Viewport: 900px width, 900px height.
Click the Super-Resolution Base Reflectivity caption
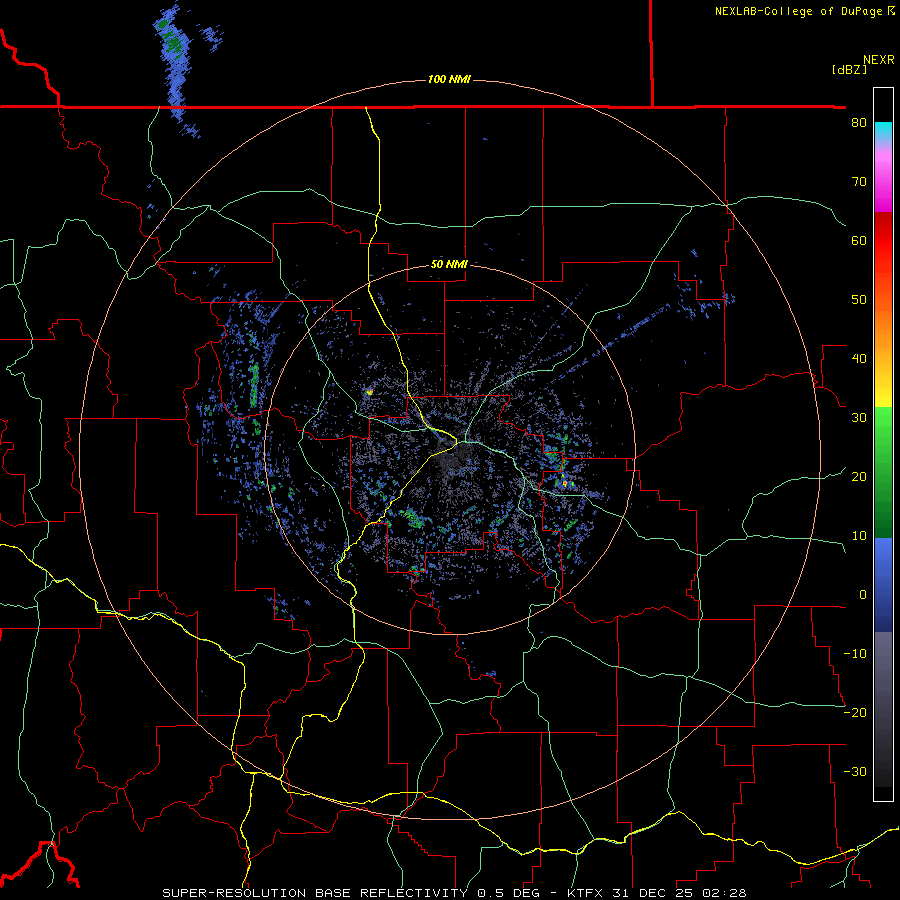[455, 893]
